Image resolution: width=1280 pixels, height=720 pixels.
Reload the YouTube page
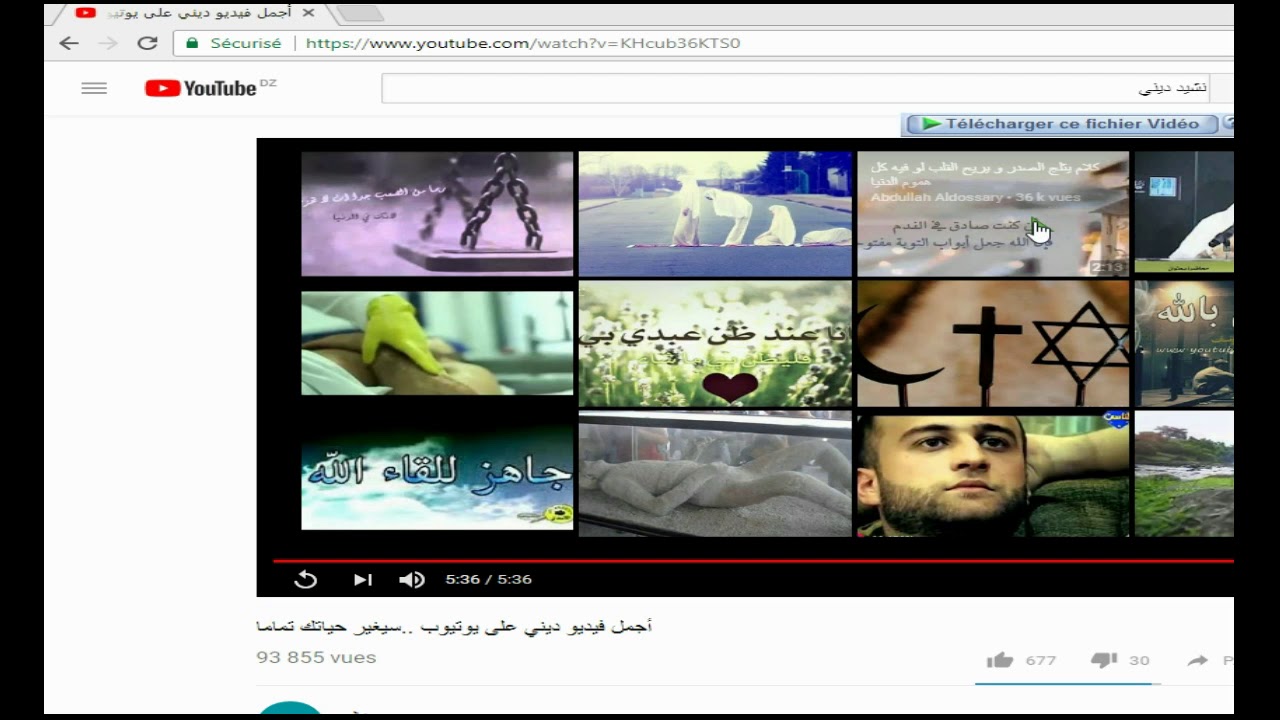147,43
